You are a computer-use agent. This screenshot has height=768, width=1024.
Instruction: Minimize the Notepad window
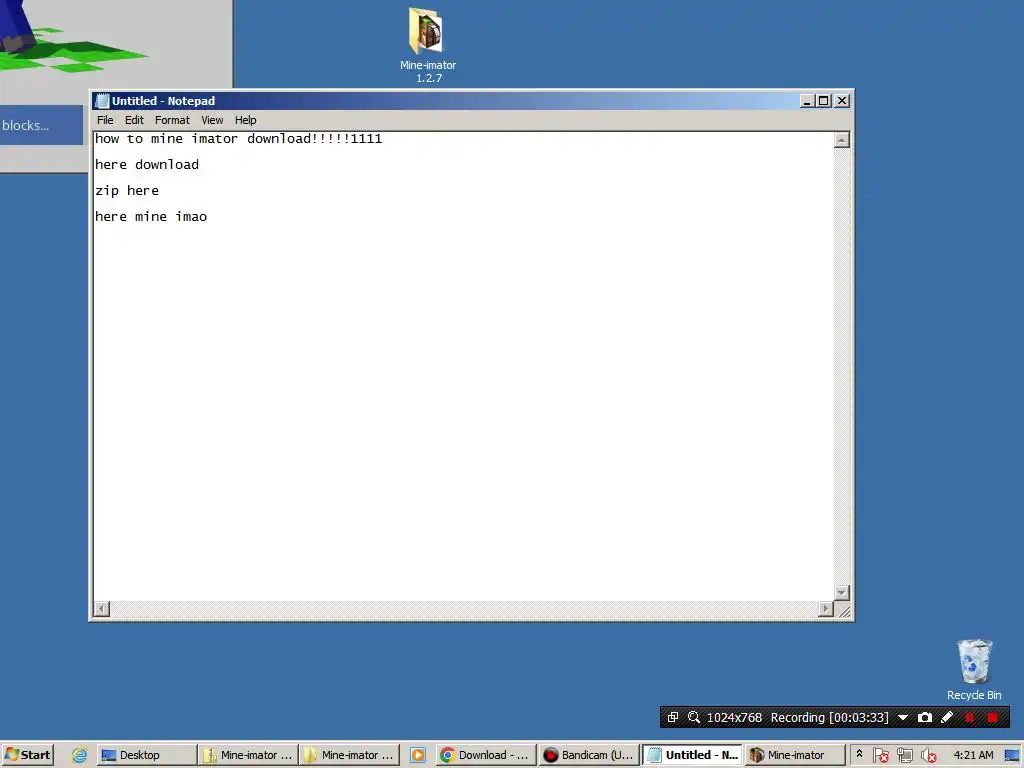pos(807,101)
